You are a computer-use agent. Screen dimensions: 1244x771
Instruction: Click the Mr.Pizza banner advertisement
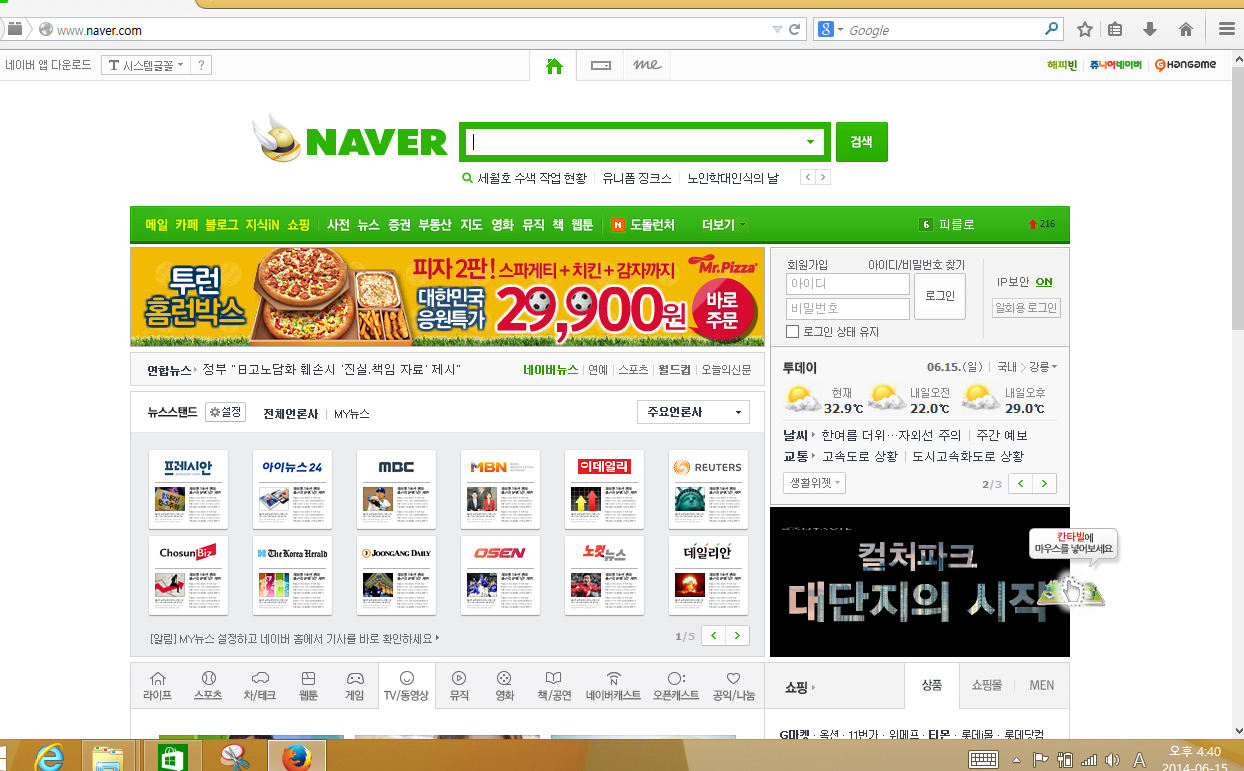pos(447,297)
